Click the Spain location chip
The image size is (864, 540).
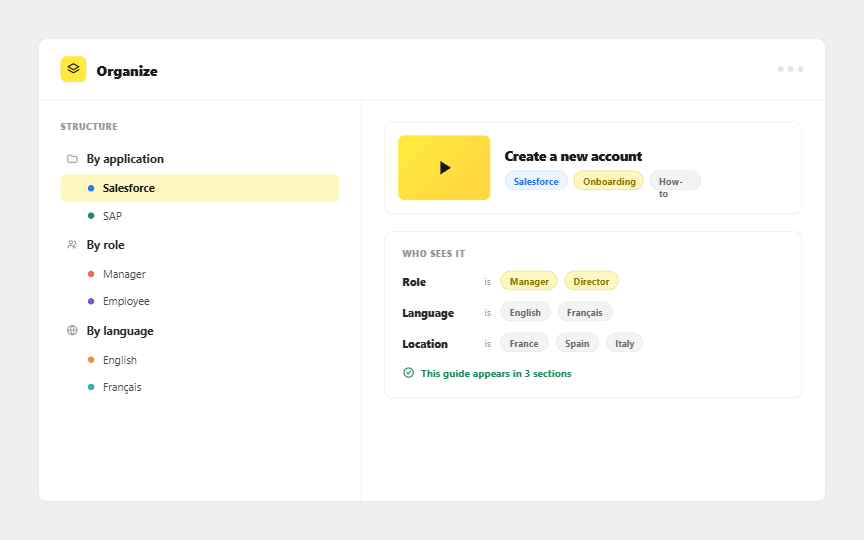click(x=577, y=343)
